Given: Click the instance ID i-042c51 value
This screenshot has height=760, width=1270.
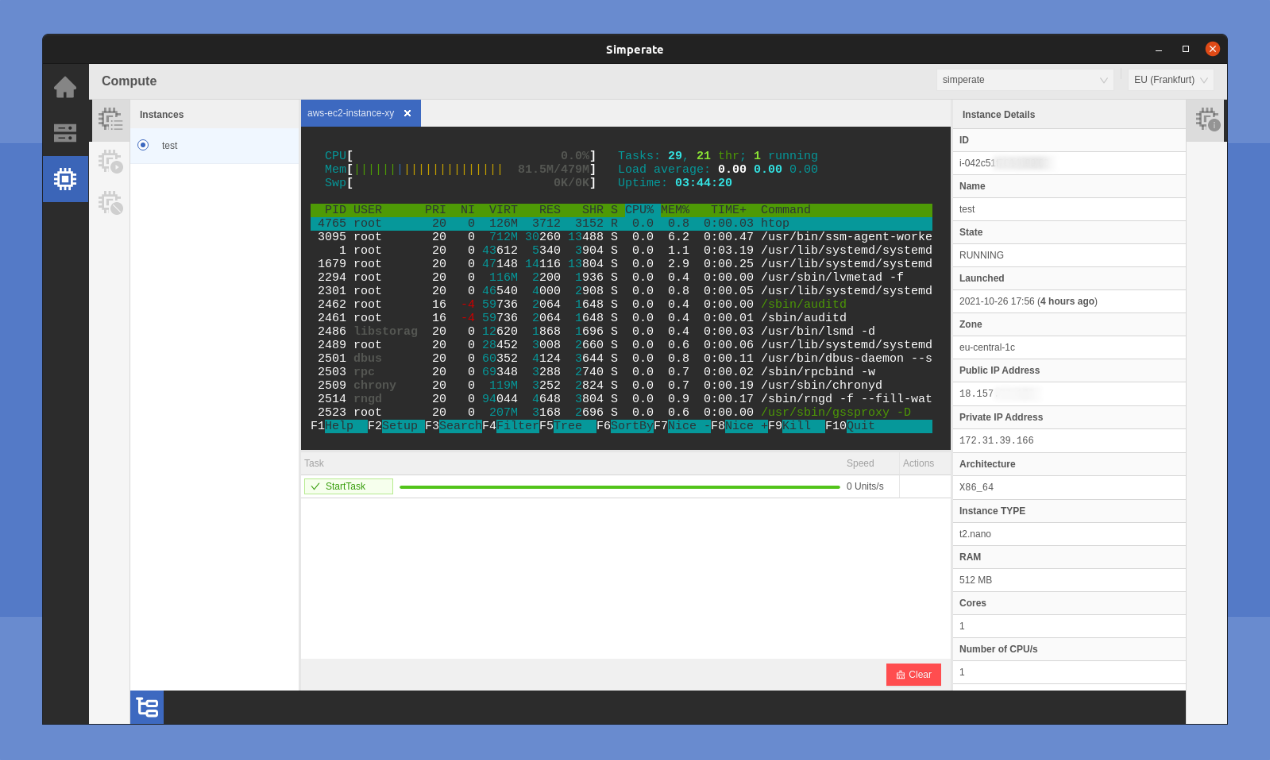Looking at the screenshot, I should pyautogui.click(x=977, y=162).
